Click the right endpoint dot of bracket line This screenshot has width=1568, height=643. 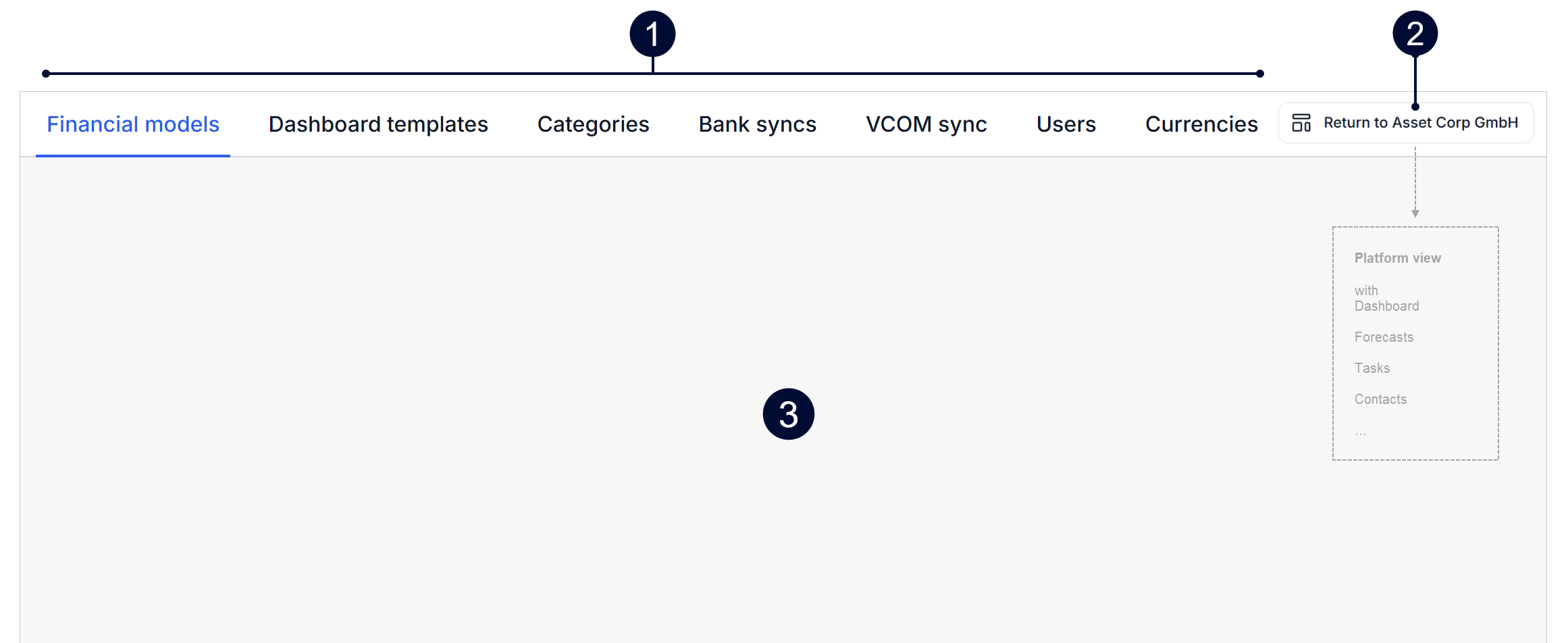1259,74
